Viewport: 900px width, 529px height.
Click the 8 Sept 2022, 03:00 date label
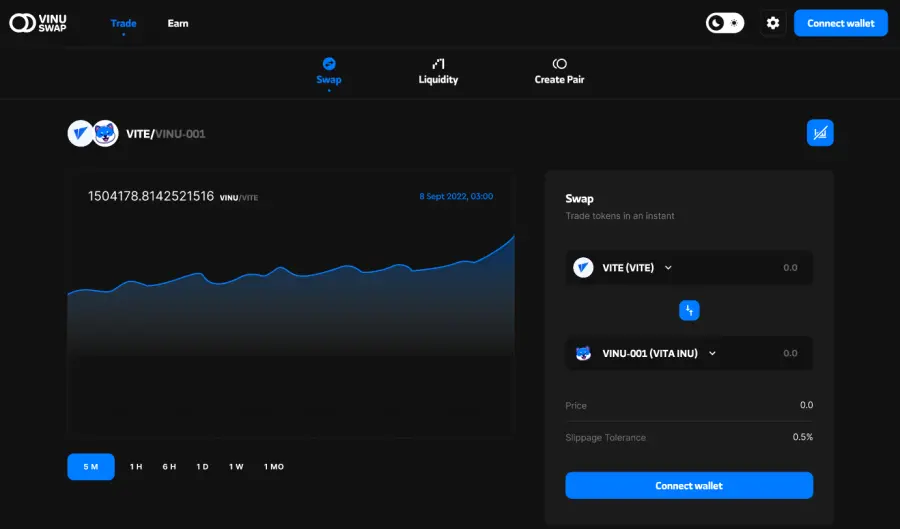pos(456,196)
